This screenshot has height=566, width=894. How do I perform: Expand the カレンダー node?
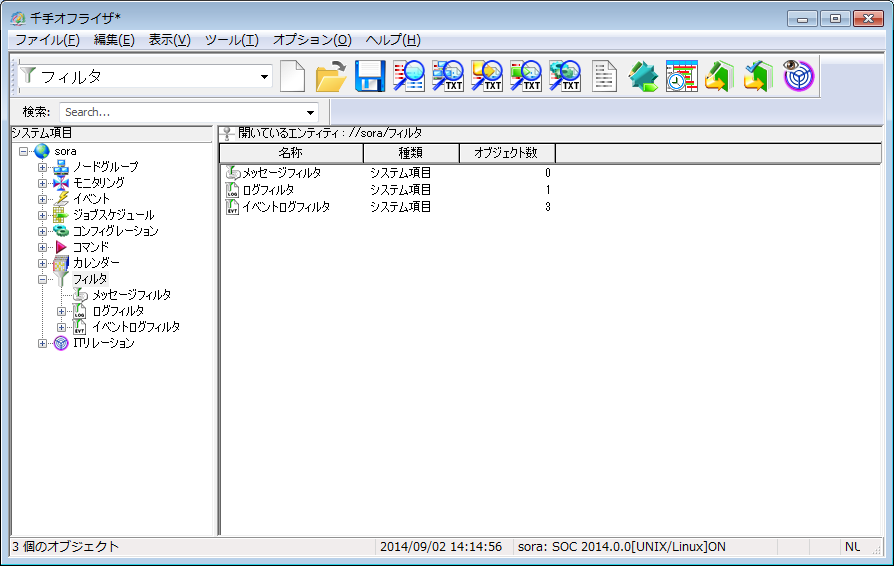(x=42, y=263)
